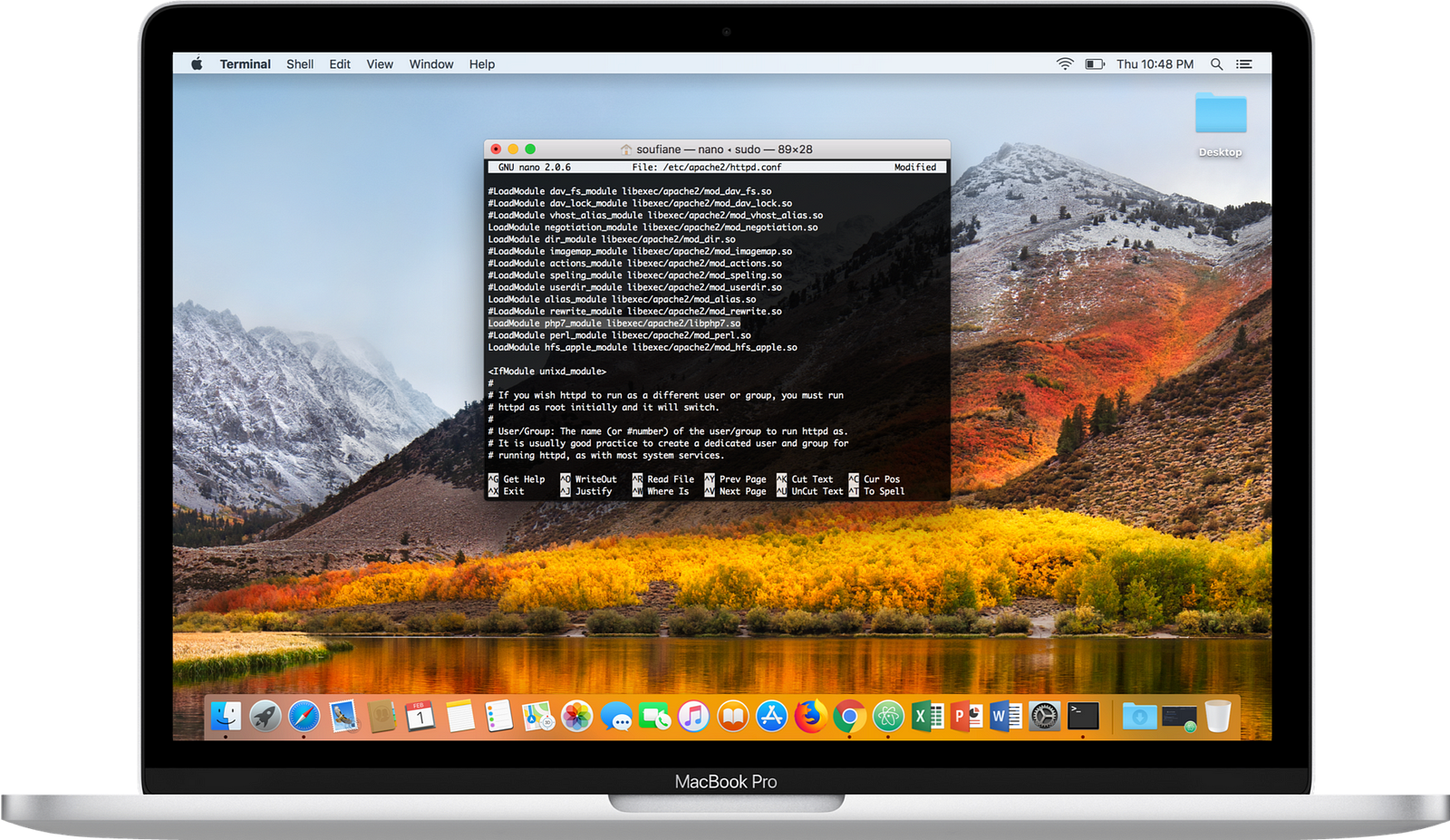Open Microsoft PowerPoint in the Dock

(x=966, y=717)
